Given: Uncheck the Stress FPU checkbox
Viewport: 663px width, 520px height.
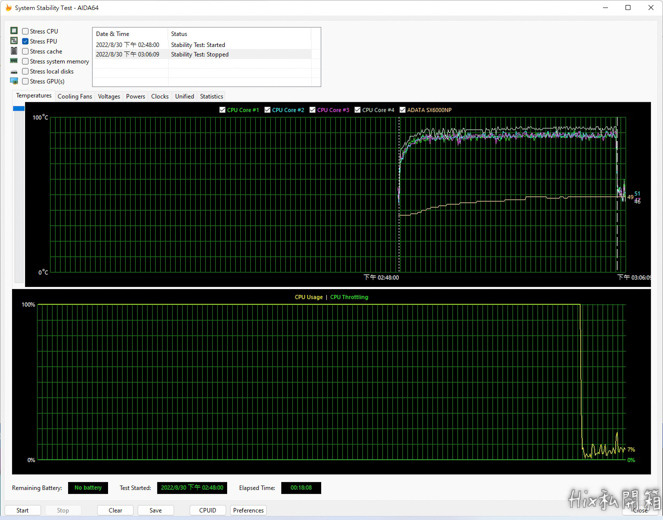Looking at the screenshot, I should pyautogui.click(x=25, y=41).
